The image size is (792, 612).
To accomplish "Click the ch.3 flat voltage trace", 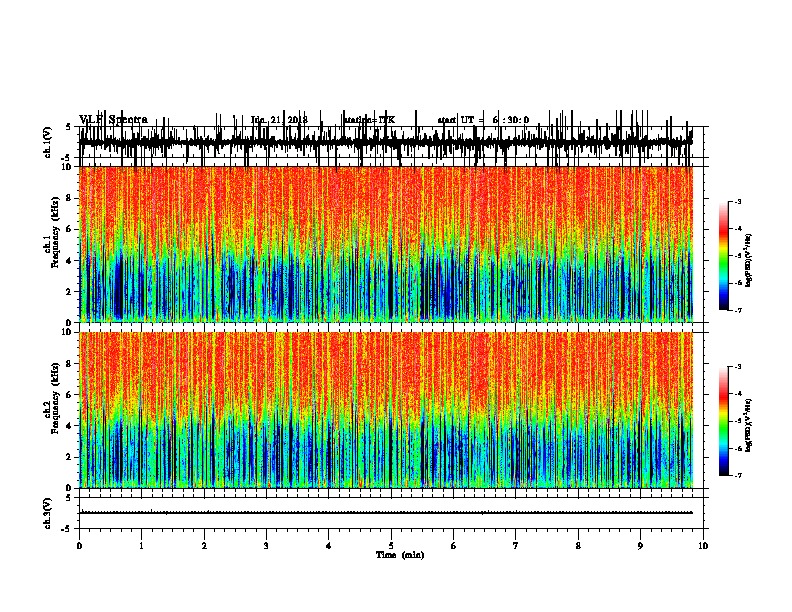I will 386,513.
